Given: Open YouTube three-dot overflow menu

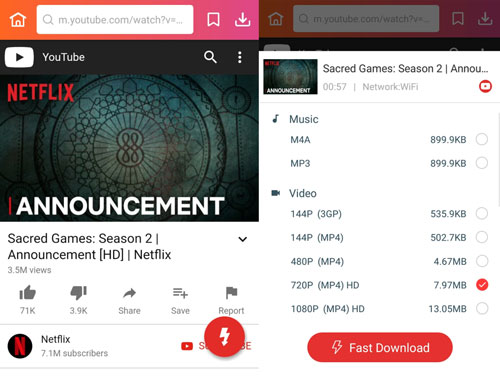Looking at the screenshot, I should [240, 57].
